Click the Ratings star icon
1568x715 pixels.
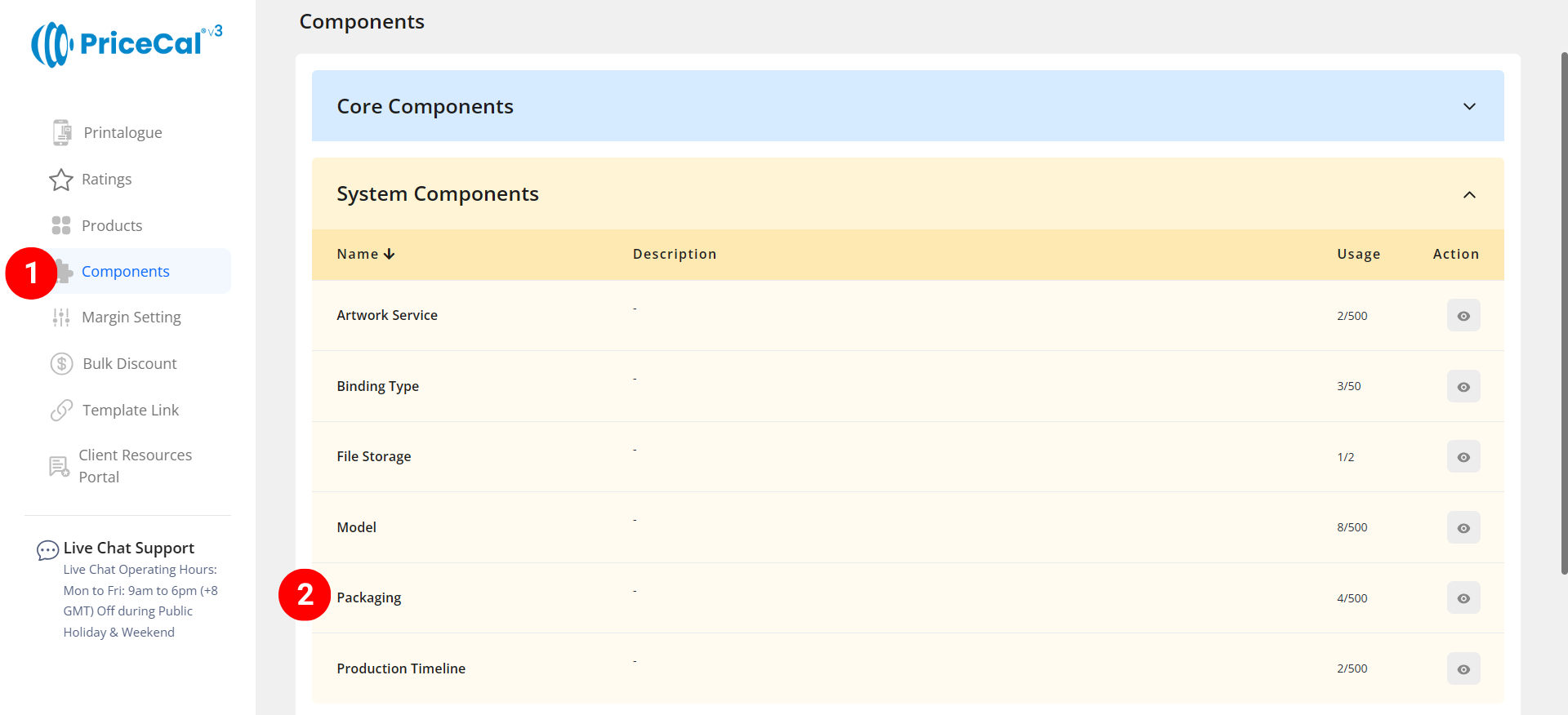coord(61,180)
